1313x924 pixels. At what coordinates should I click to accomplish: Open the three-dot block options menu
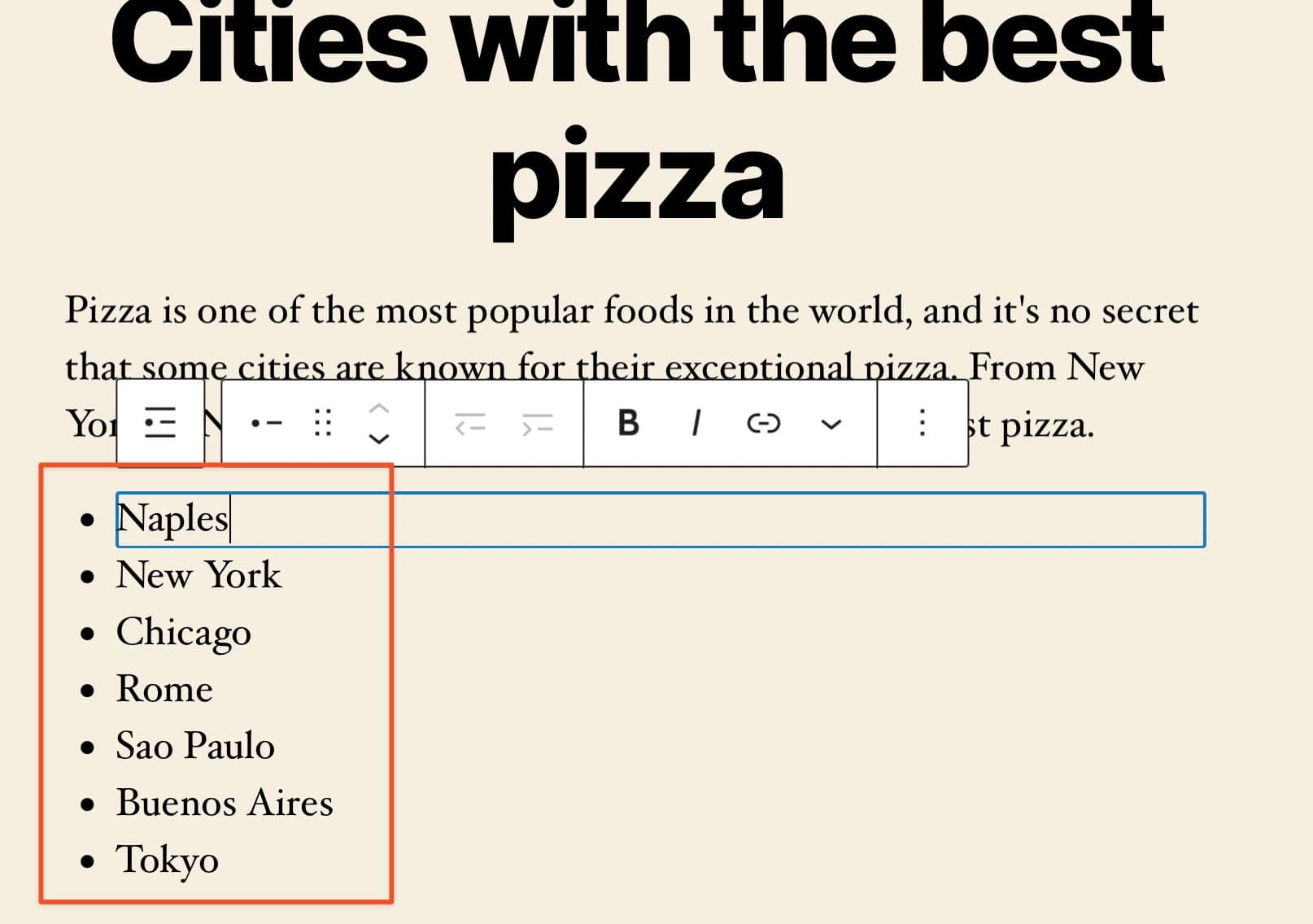point(922,424)
